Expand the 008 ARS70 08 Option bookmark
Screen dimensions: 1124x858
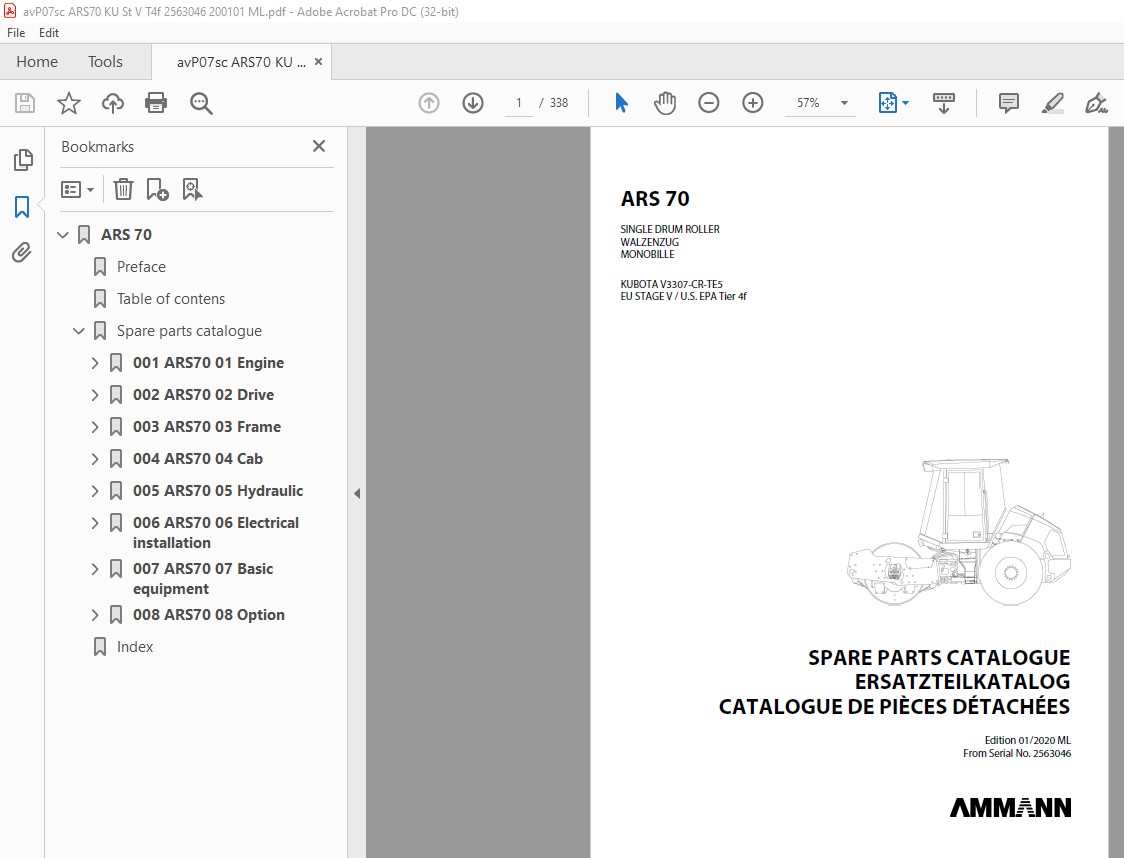click(95, 615)
